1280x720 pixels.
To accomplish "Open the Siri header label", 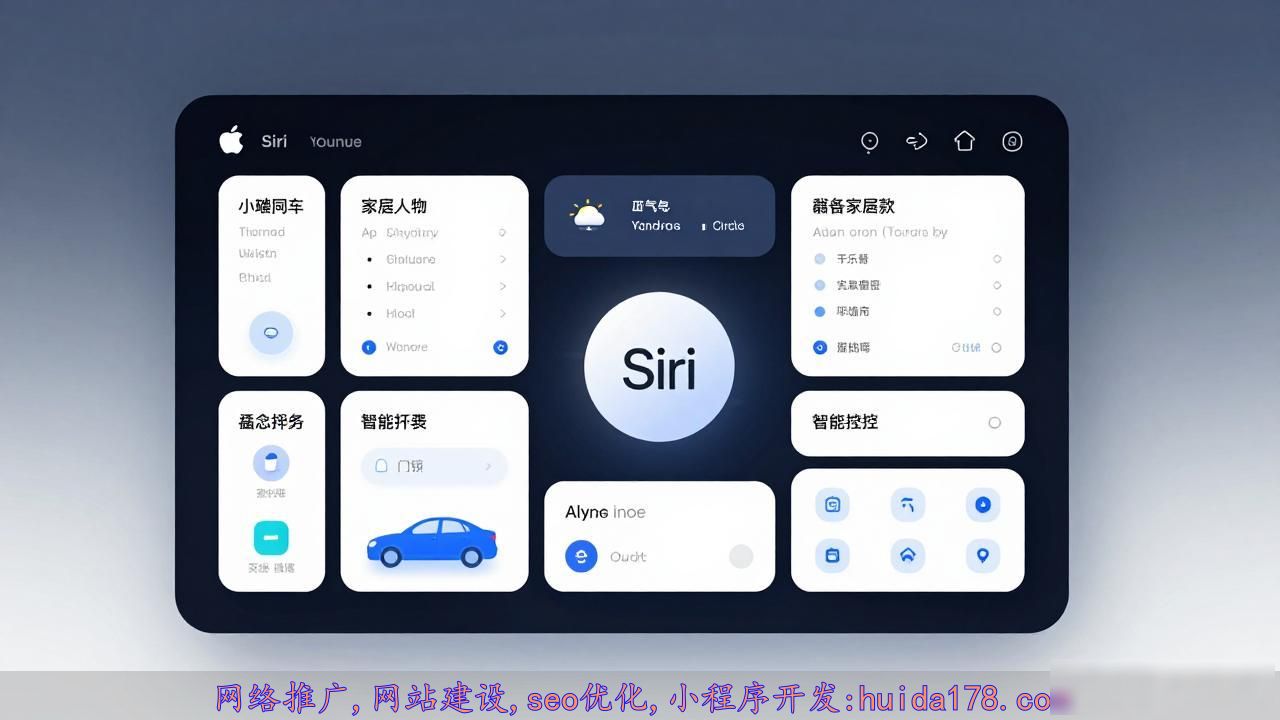I will 274,141.
